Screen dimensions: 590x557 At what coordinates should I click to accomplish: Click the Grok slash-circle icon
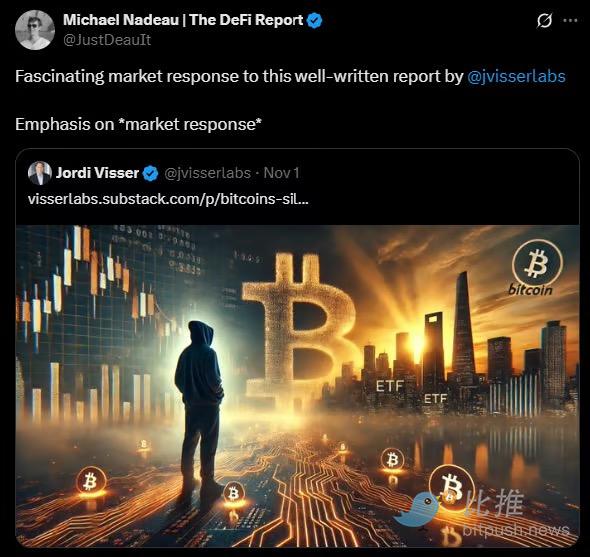(544, 20)
